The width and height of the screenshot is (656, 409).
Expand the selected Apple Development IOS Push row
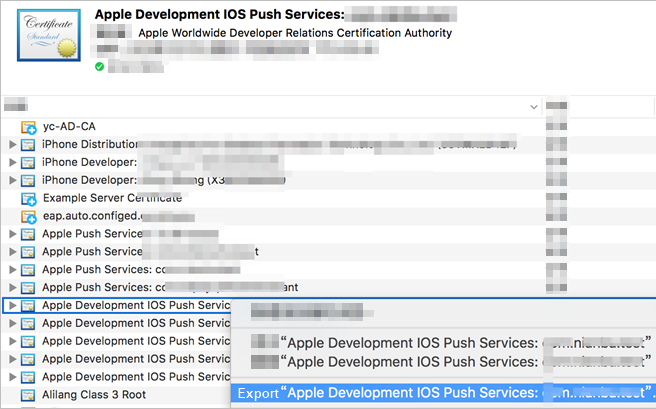(x=13, y=306)
